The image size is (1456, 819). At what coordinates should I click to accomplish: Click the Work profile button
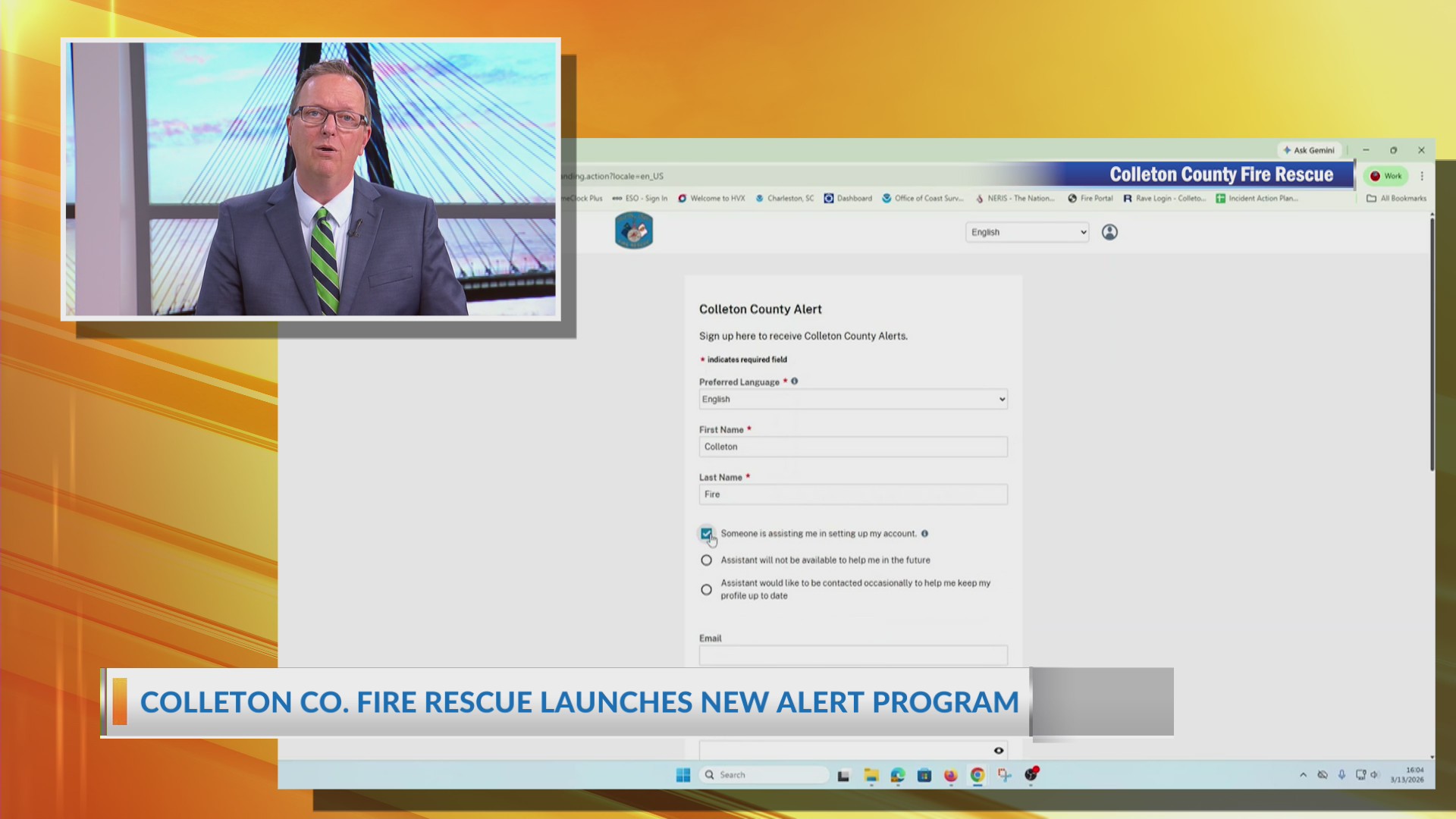tap(1385, 176)
